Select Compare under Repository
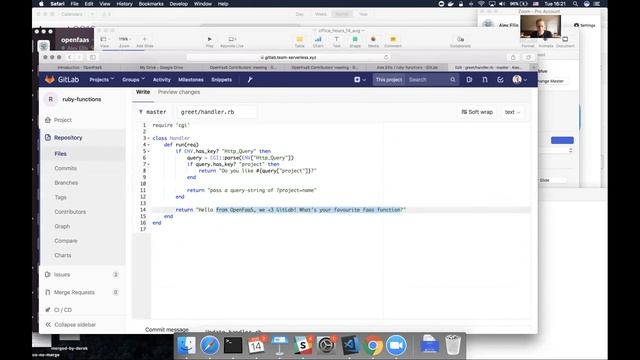 click(x=66, y=241)
